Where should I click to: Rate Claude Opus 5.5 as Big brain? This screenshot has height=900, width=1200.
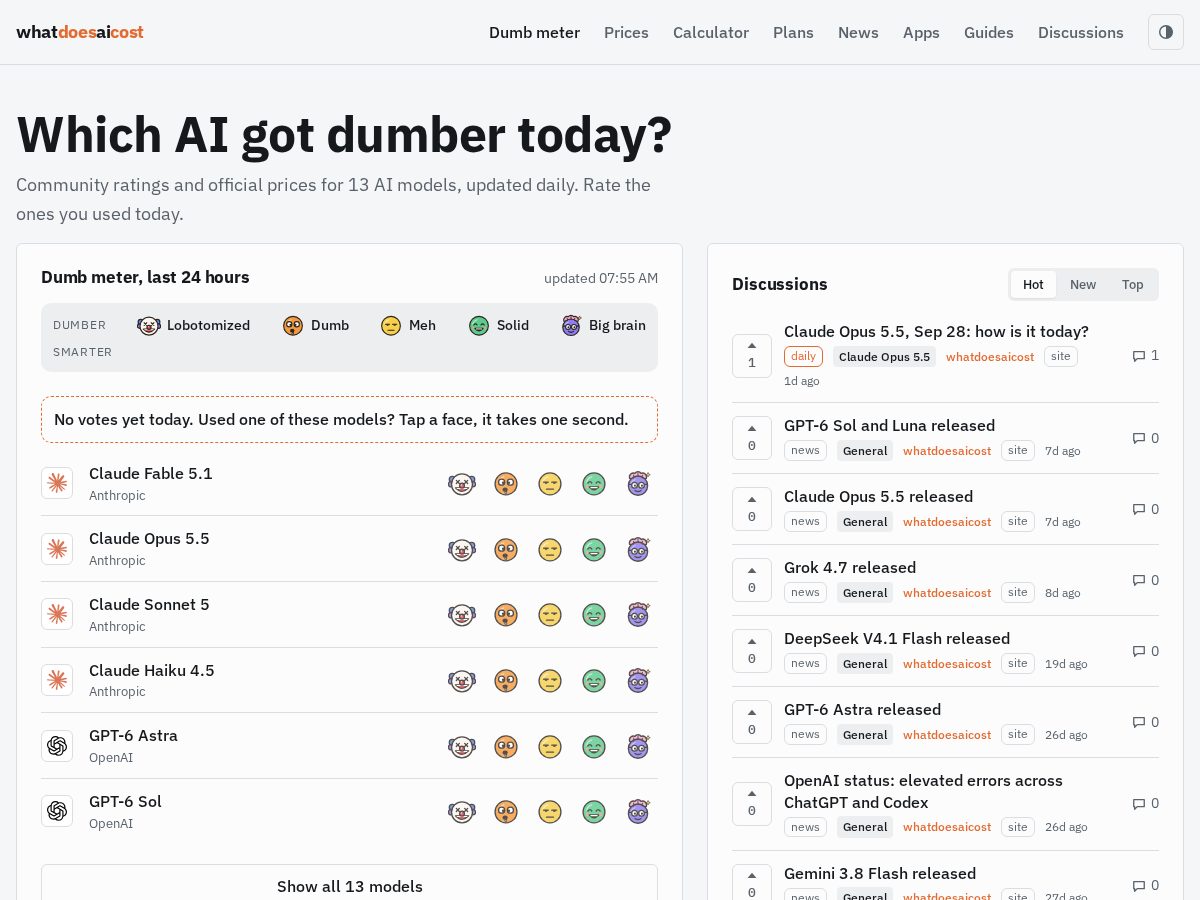coord(639,550)
